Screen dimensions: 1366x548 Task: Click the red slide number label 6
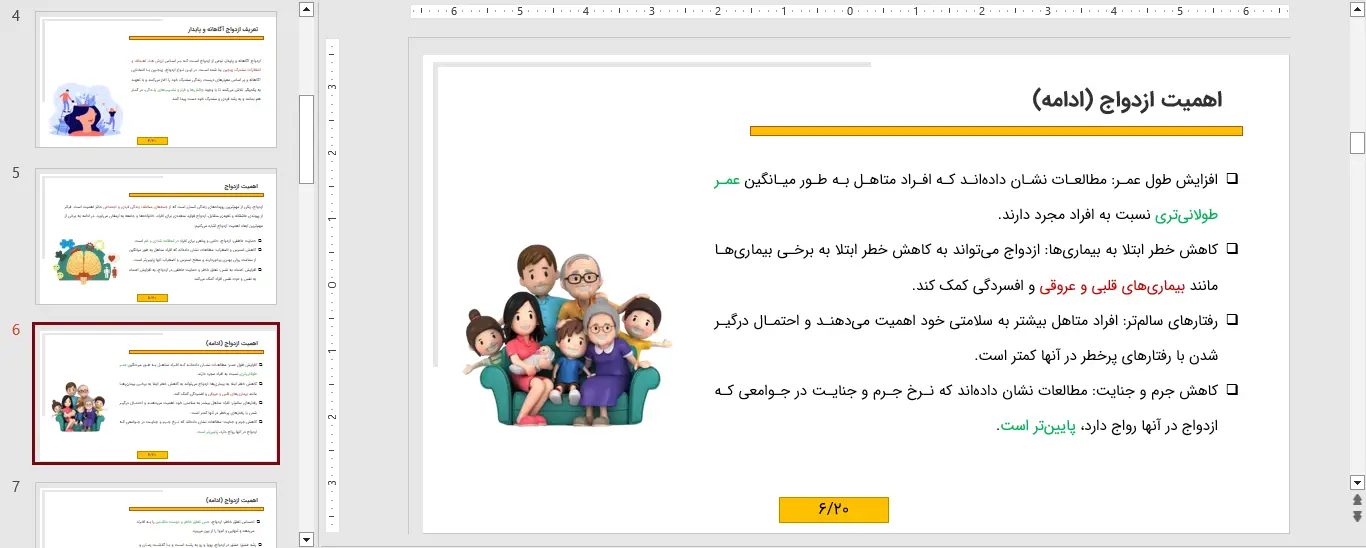(x=16, y=330)
